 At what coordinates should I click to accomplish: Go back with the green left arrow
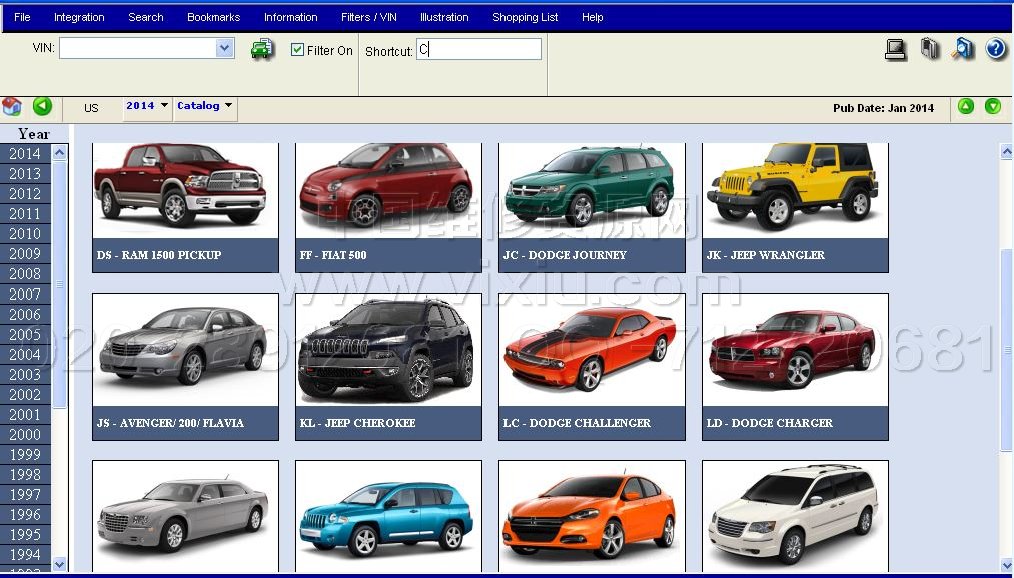(x=42, y=106)
